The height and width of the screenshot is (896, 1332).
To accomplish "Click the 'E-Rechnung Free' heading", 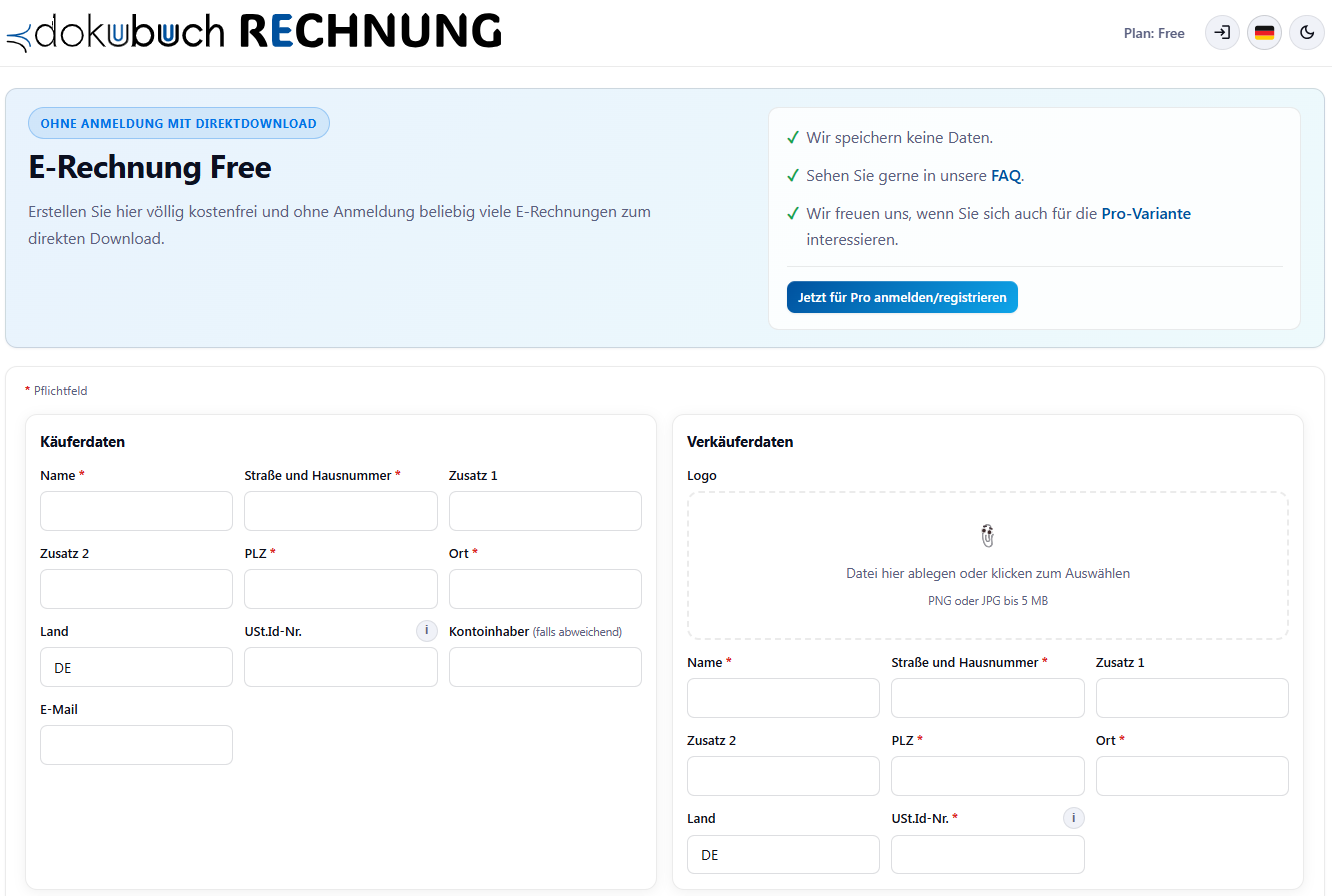I will pos(150,167).
